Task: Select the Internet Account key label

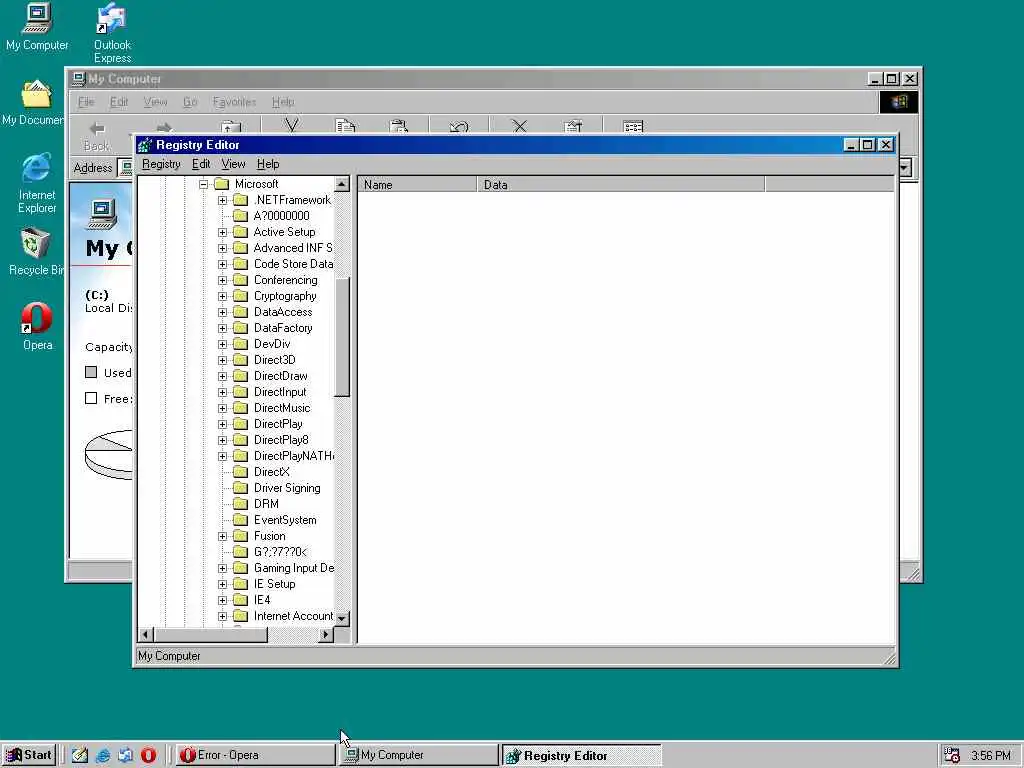Action: coord(293,616)
